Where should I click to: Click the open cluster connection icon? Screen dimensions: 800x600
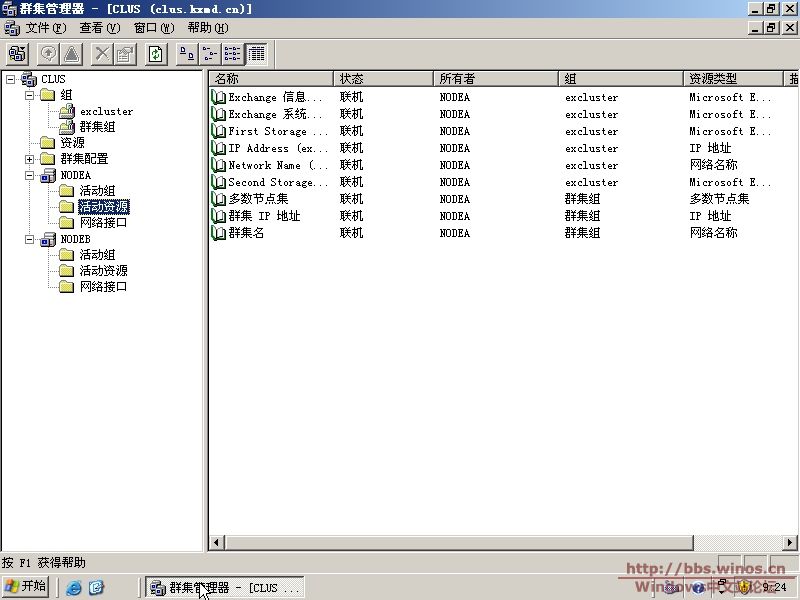point(17,54)
